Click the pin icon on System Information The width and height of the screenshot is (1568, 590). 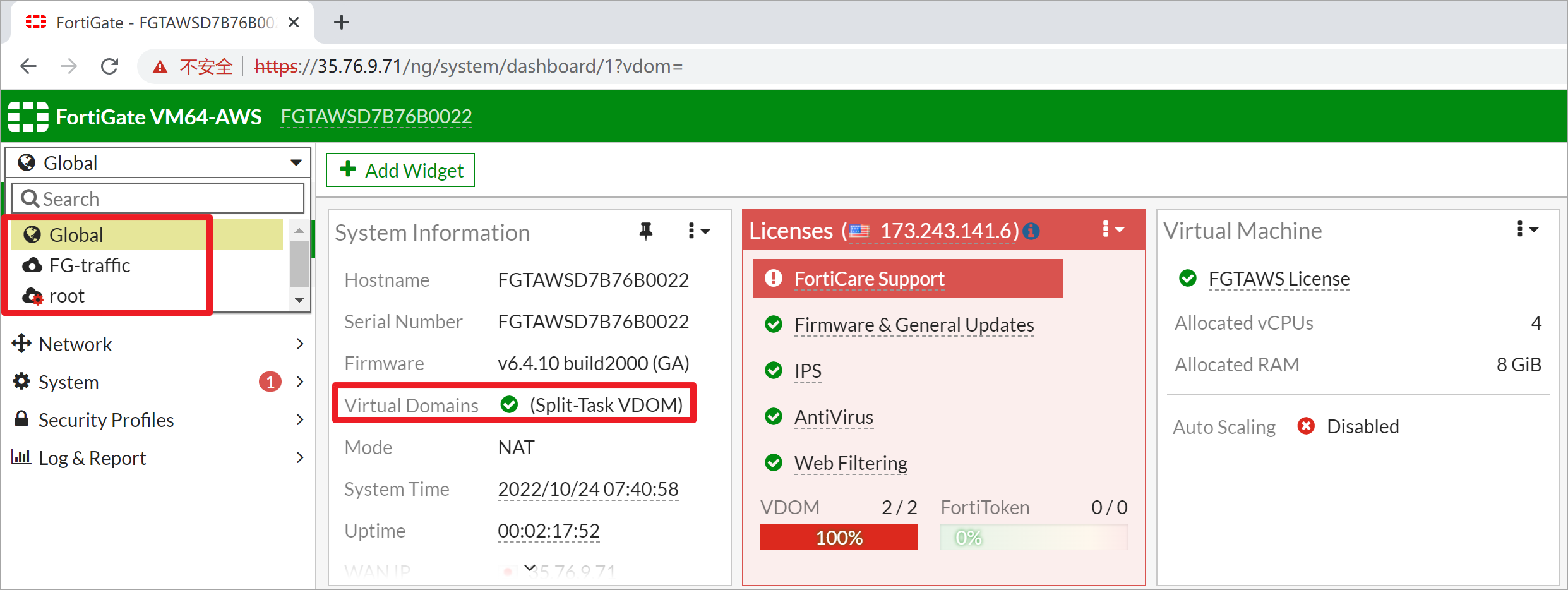645,232
